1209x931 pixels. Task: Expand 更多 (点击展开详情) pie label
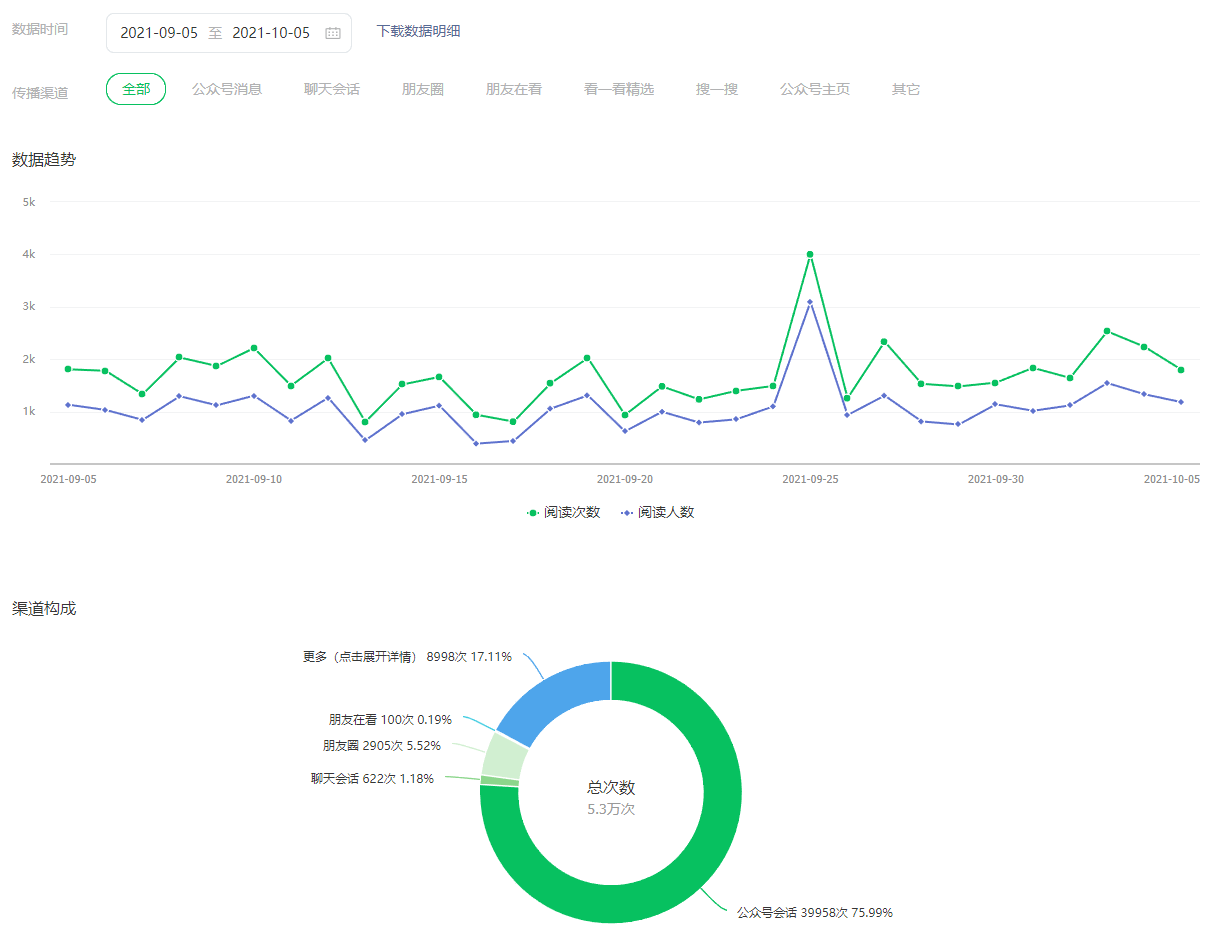pos(407,657)
